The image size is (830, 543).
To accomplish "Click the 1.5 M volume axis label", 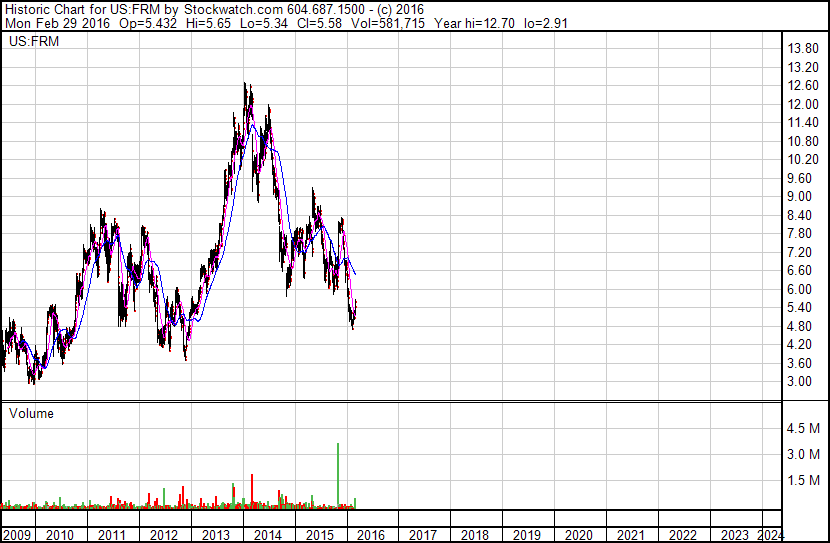I will pyautogui.click(x=804, y=480).
